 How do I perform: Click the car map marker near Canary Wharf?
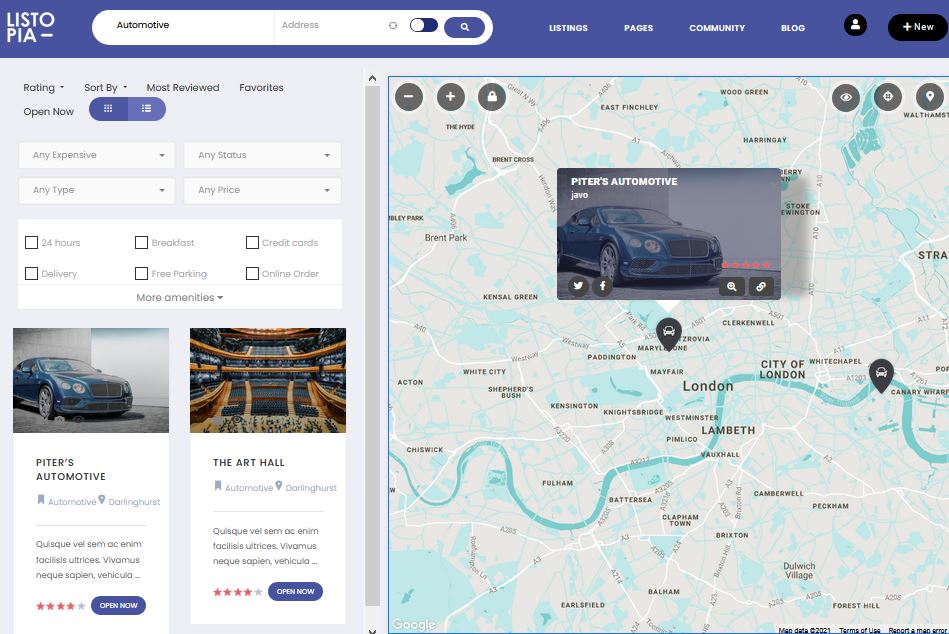pos(881,374)
